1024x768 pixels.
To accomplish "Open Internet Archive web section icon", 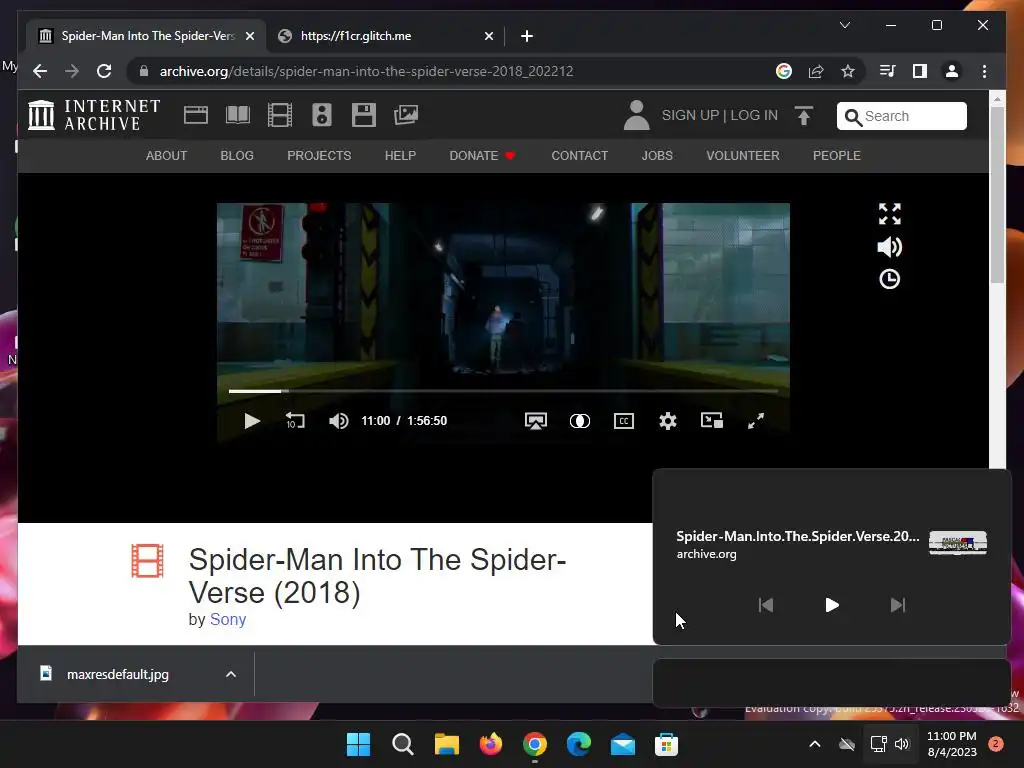I will (x=195, y=116).
